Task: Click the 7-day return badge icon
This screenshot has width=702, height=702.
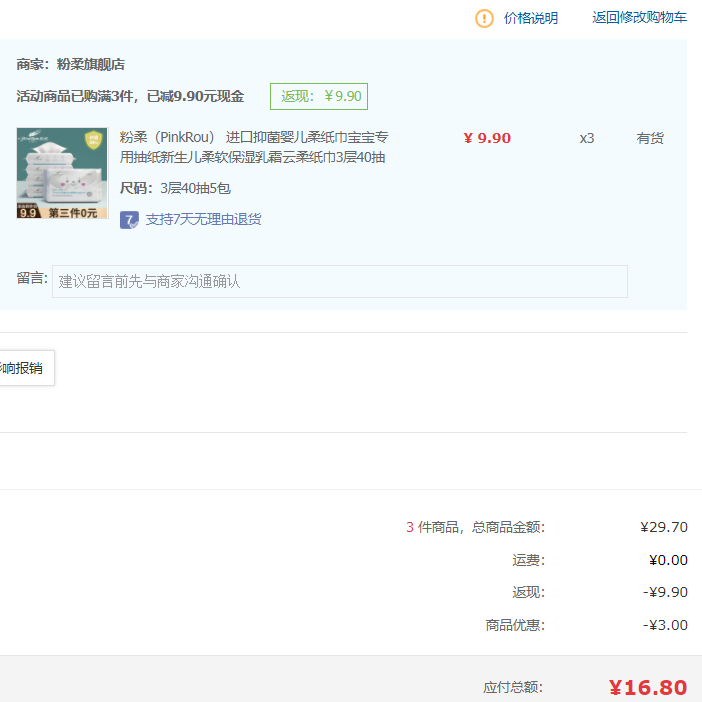Action: (x=129, y=220)
